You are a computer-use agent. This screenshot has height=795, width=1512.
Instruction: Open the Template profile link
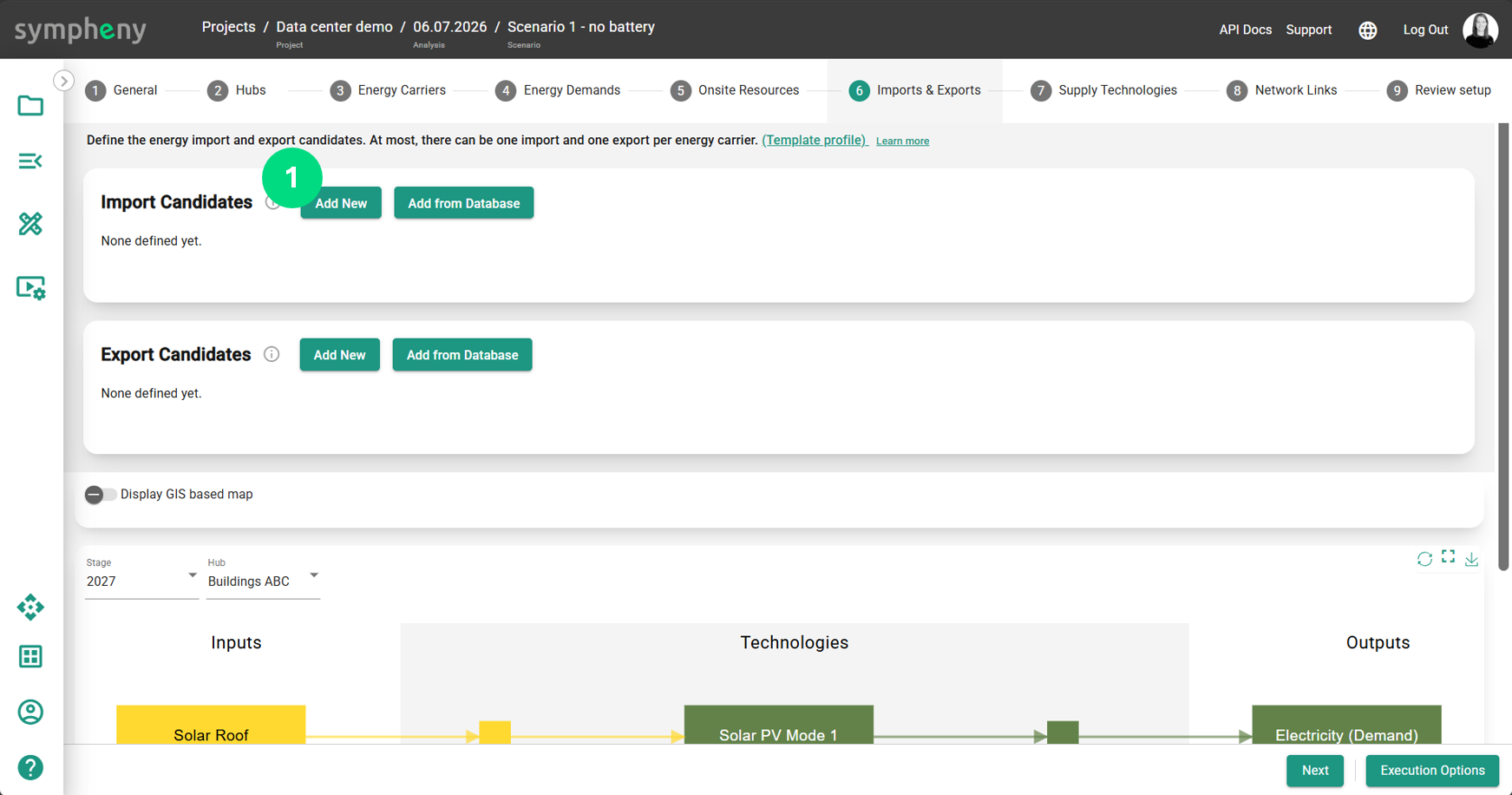point(814,140)
